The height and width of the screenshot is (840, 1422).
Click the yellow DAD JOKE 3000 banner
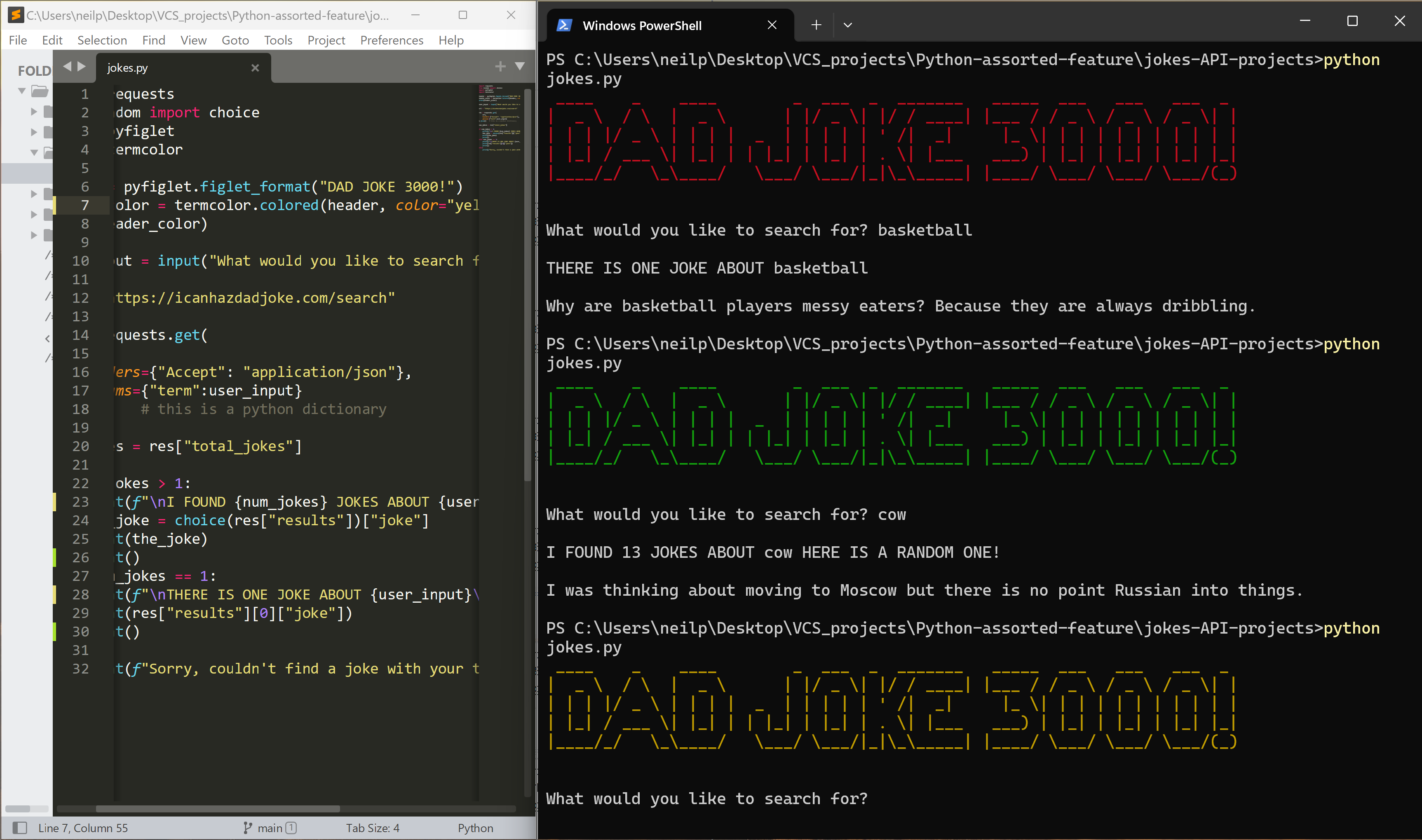pos(892,711)
